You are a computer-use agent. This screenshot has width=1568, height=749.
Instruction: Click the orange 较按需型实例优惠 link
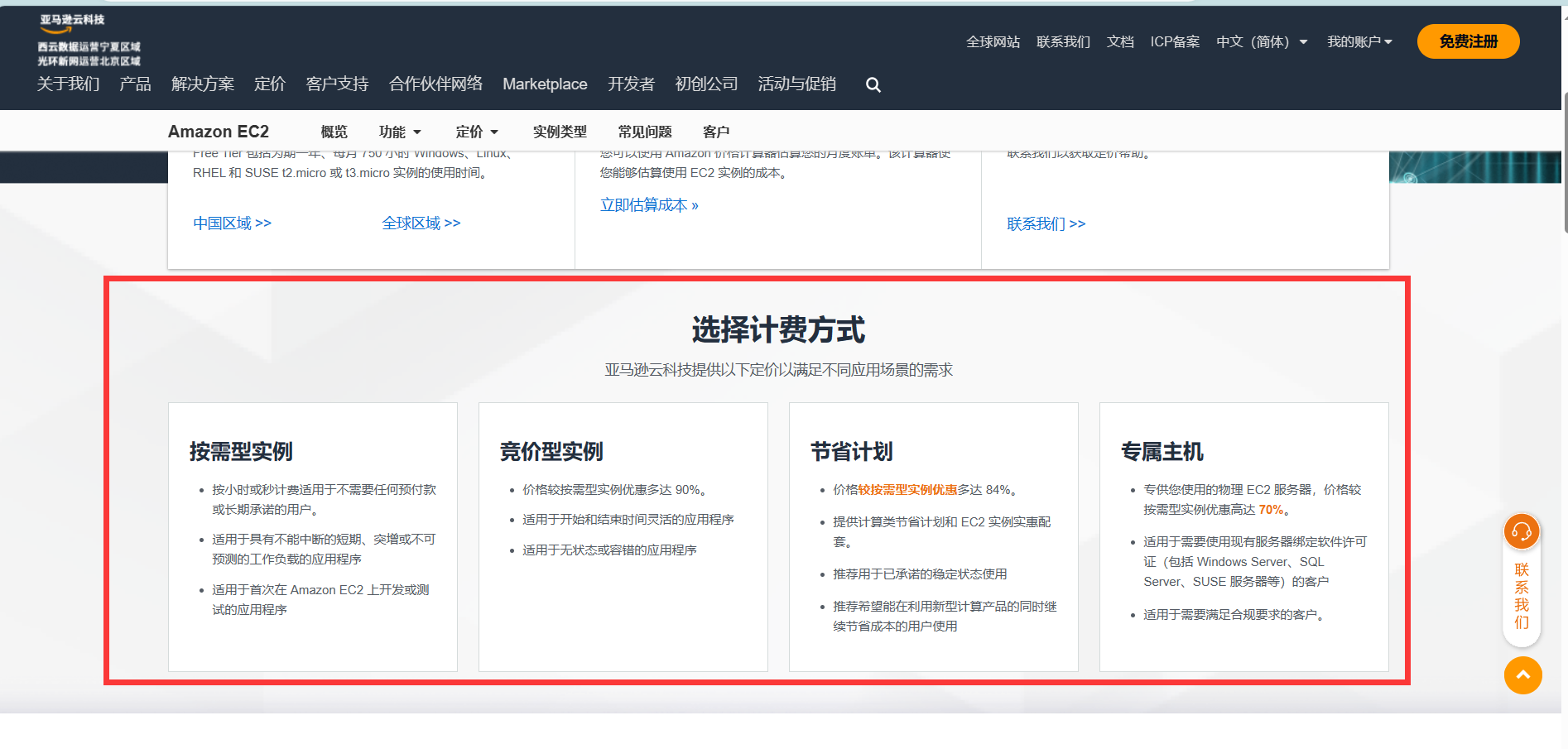click(907, 489)
